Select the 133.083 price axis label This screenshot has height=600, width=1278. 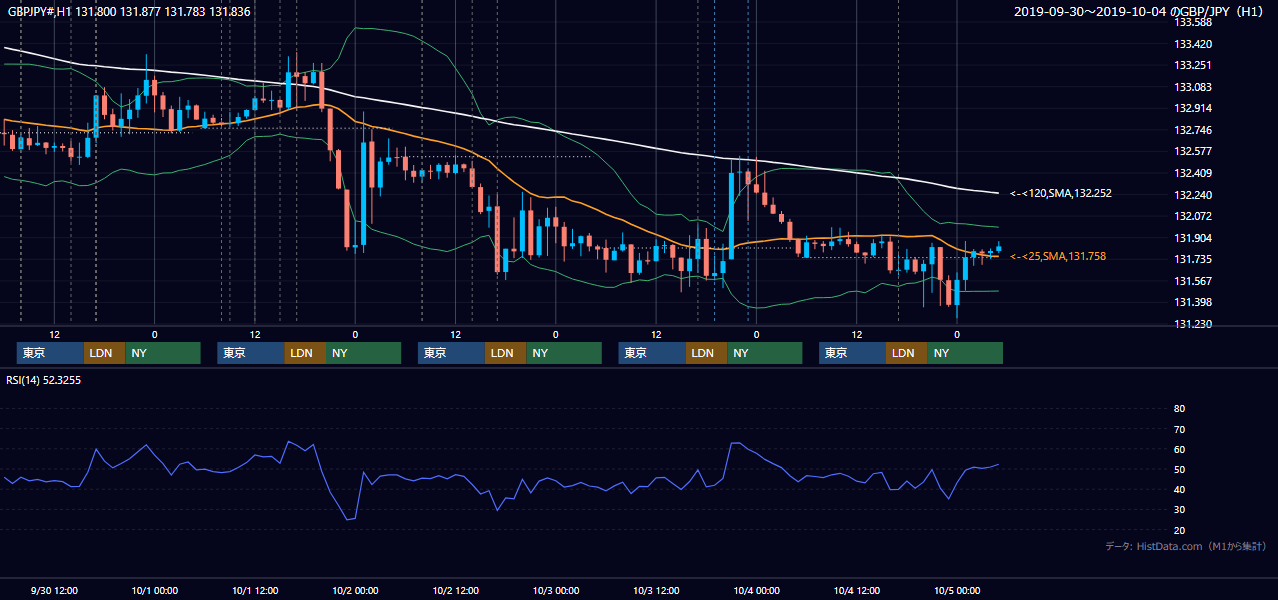[1193, 87]
